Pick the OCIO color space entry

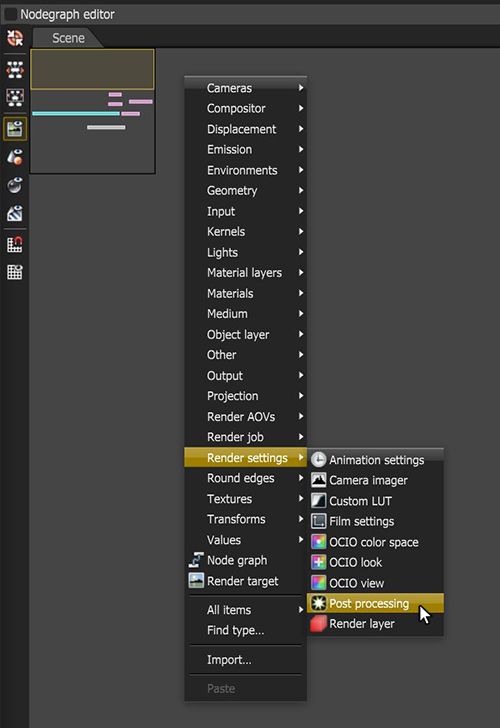click(375, 542)
